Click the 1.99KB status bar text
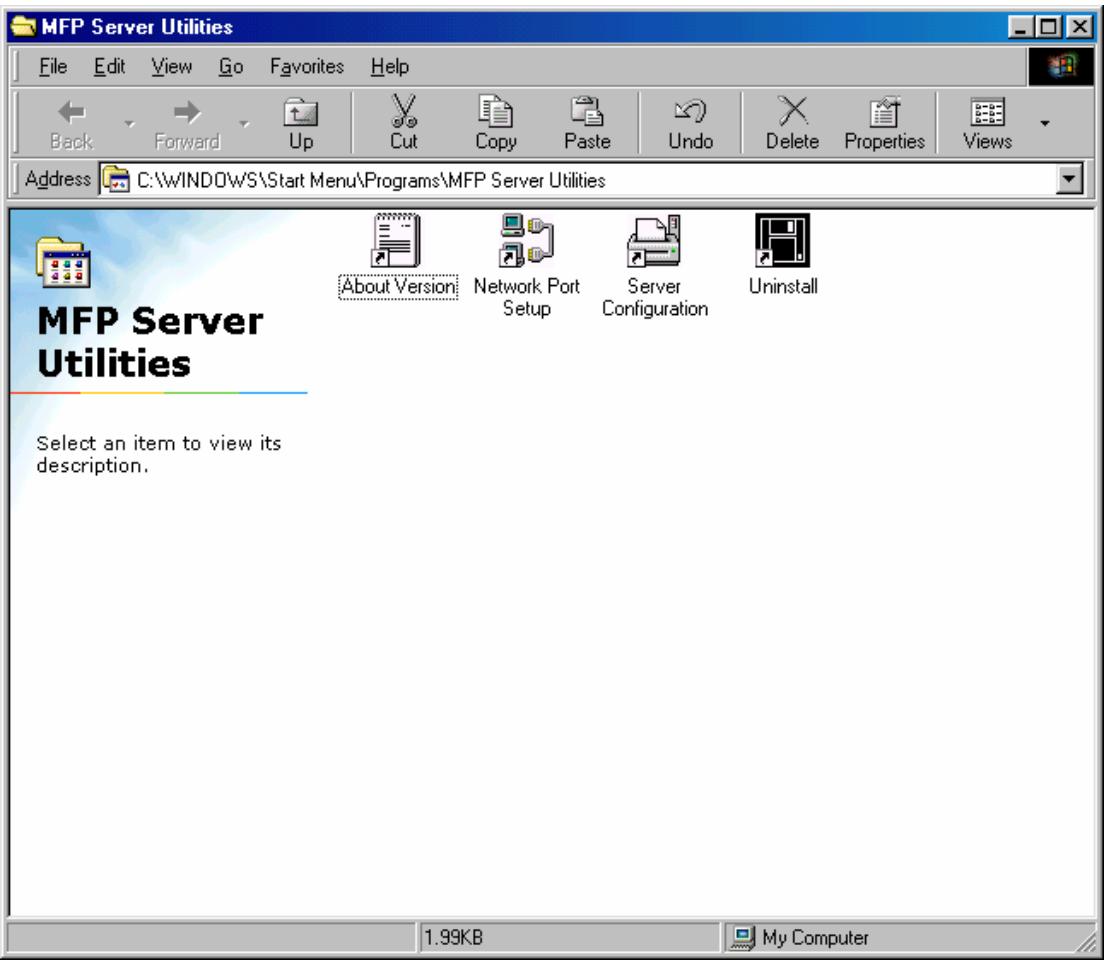This screenshot has width=1106, height=965. point(453,937)
